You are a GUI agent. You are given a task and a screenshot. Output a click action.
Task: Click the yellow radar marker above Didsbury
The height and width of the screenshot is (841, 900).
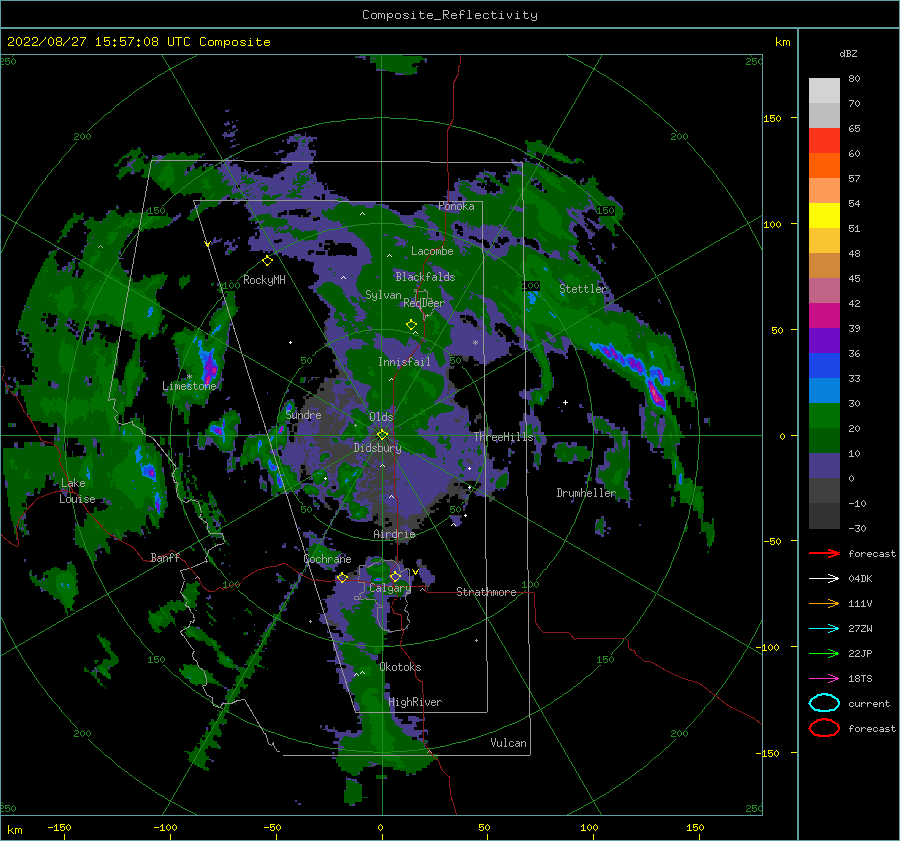click(382, 435)
